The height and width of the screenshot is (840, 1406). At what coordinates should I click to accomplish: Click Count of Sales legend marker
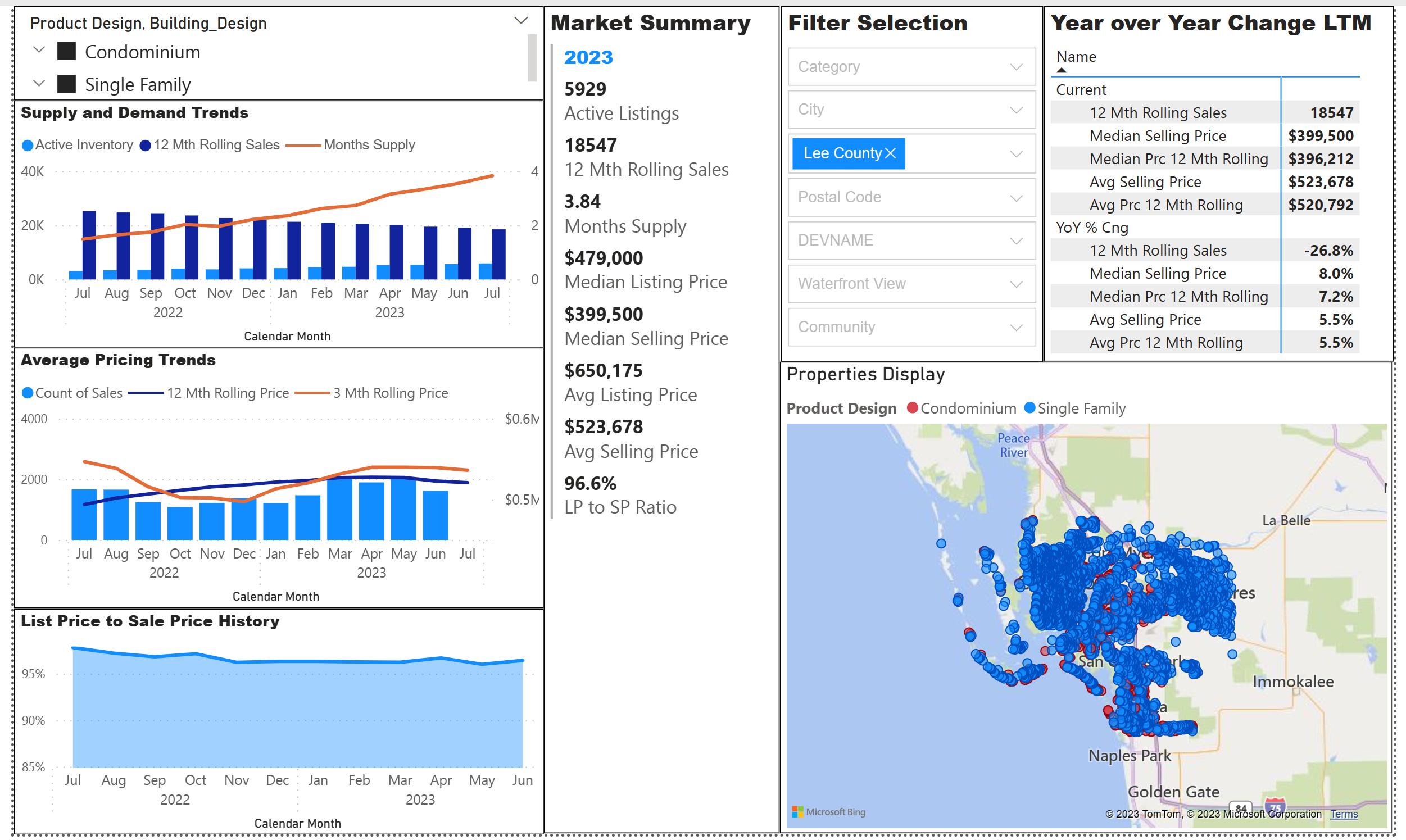point(27,393)
